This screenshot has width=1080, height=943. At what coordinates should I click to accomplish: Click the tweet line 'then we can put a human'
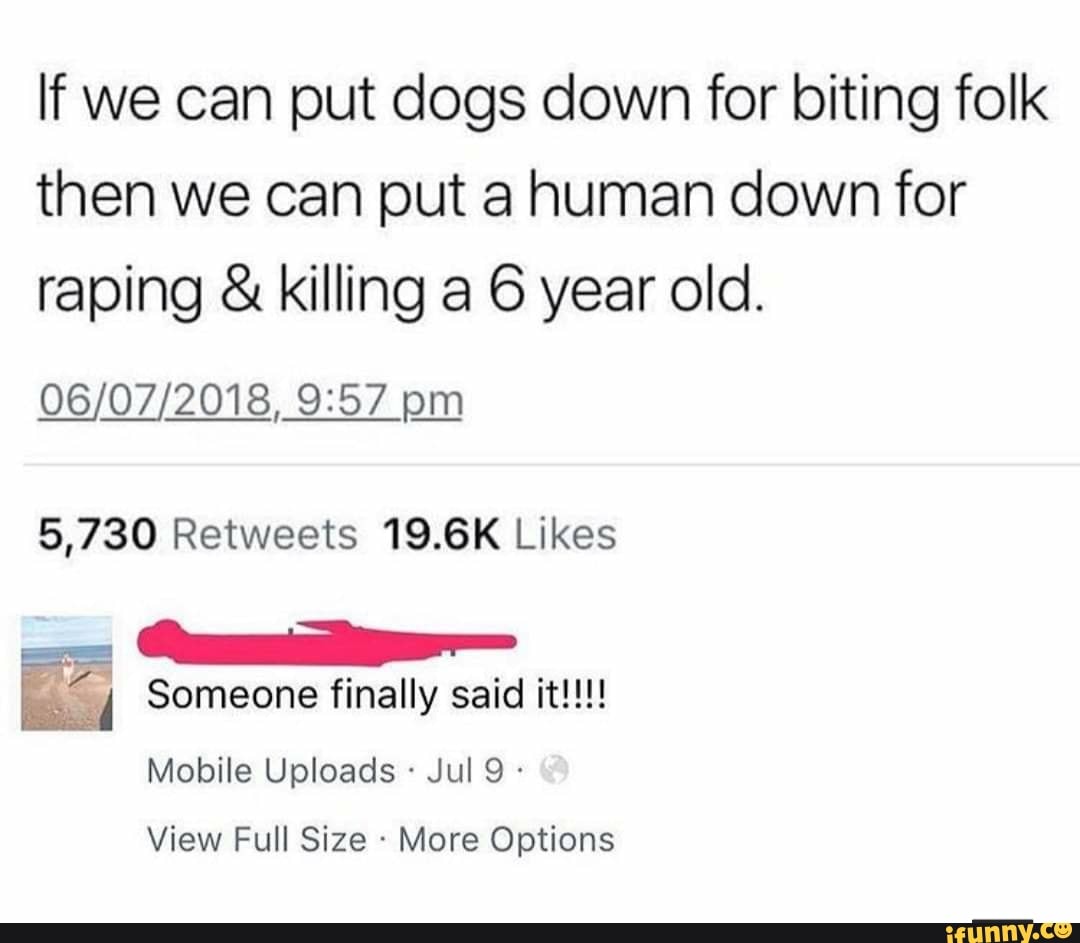[499, 195]
